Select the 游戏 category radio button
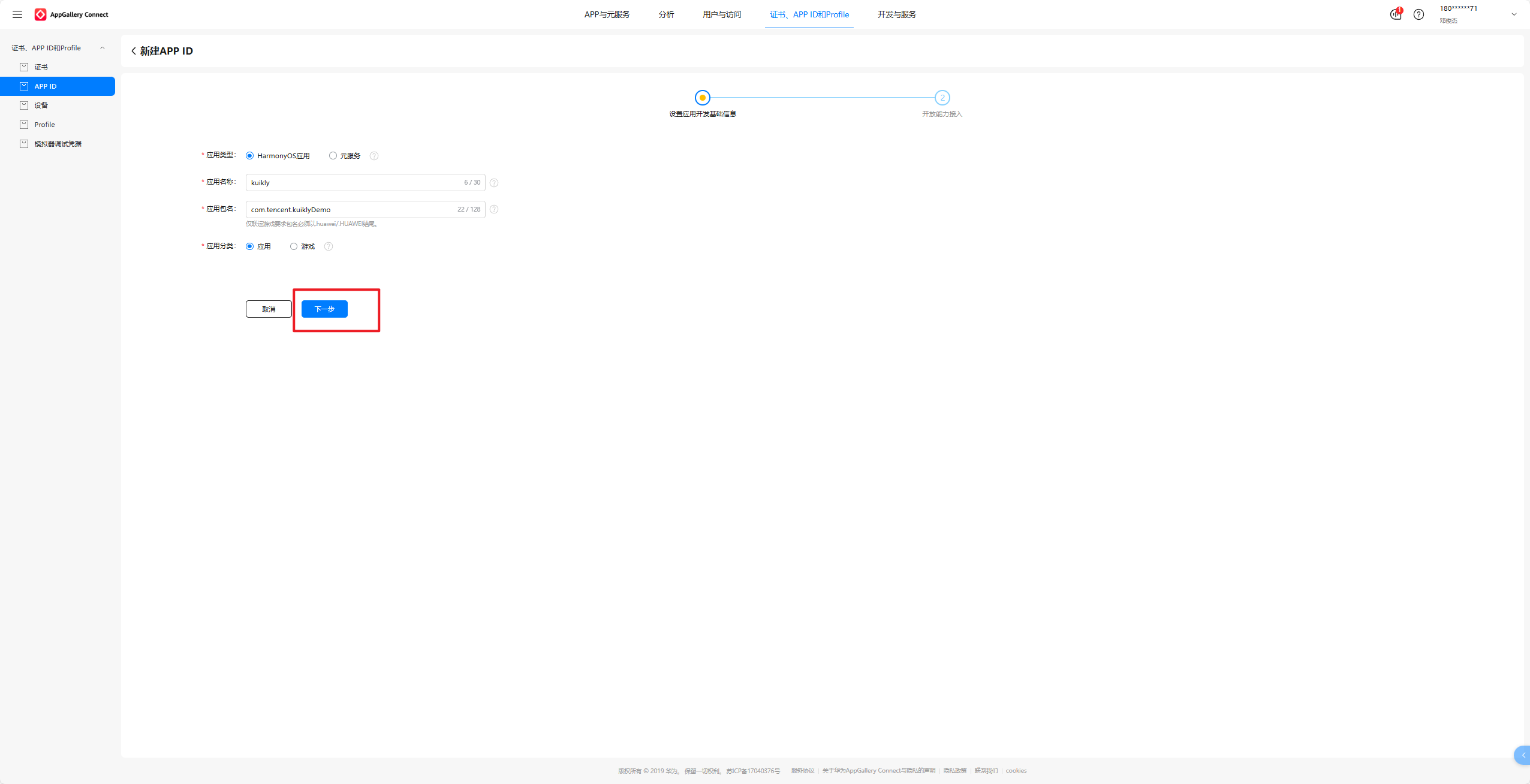Viewport: 1530px width, 784px height. tap(294, 246)
